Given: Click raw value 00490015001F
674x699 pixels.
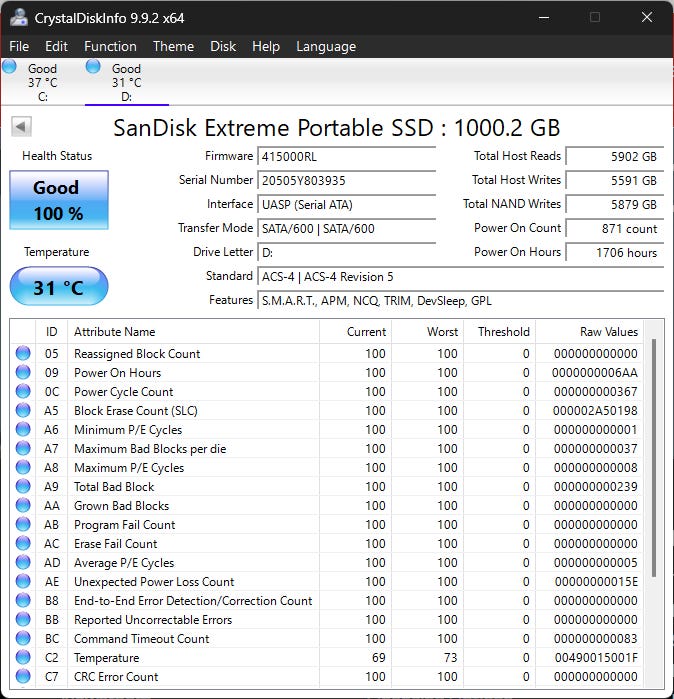Looking at the screenshot, I should 596,658.
